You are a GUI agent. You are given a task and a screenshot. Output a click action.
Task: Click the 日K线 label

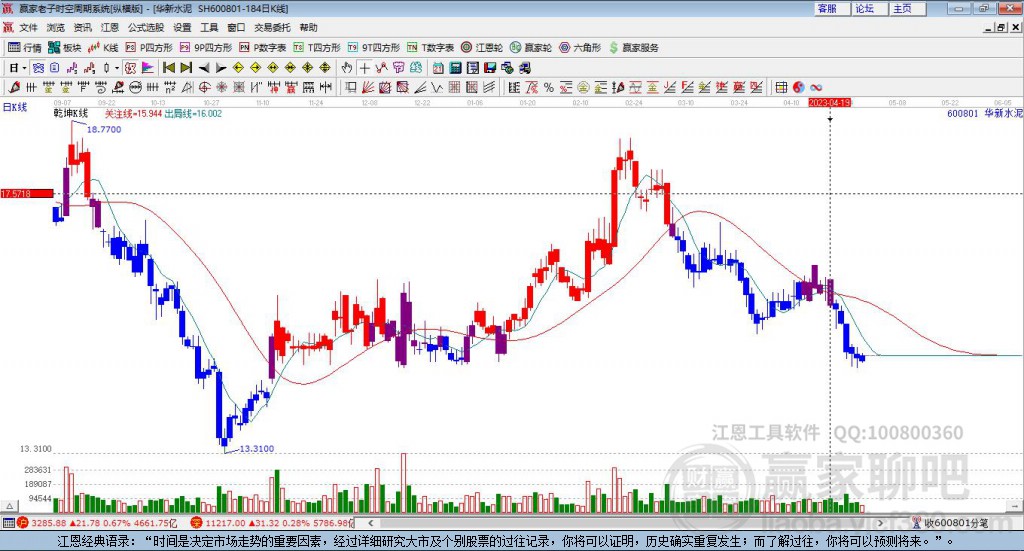click(15, 107)
